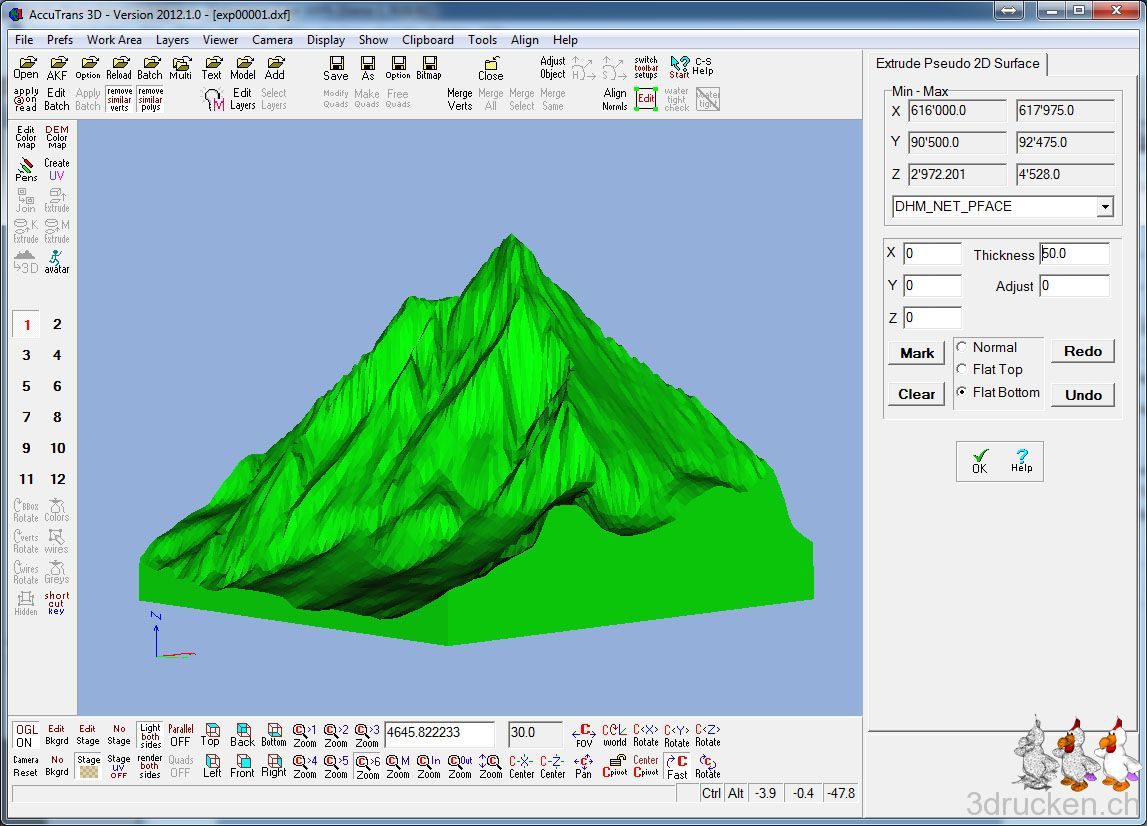The height and width of the screenshot is (826, 1147).
Task: Click the Create UV tool
Action: [57, 169]
